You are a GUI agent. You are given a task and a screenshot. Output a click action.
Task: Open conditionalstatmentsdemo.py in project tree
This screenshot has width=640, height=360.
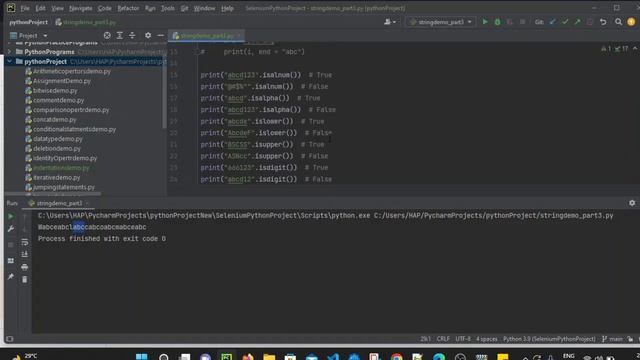click(x=74, y=129)
